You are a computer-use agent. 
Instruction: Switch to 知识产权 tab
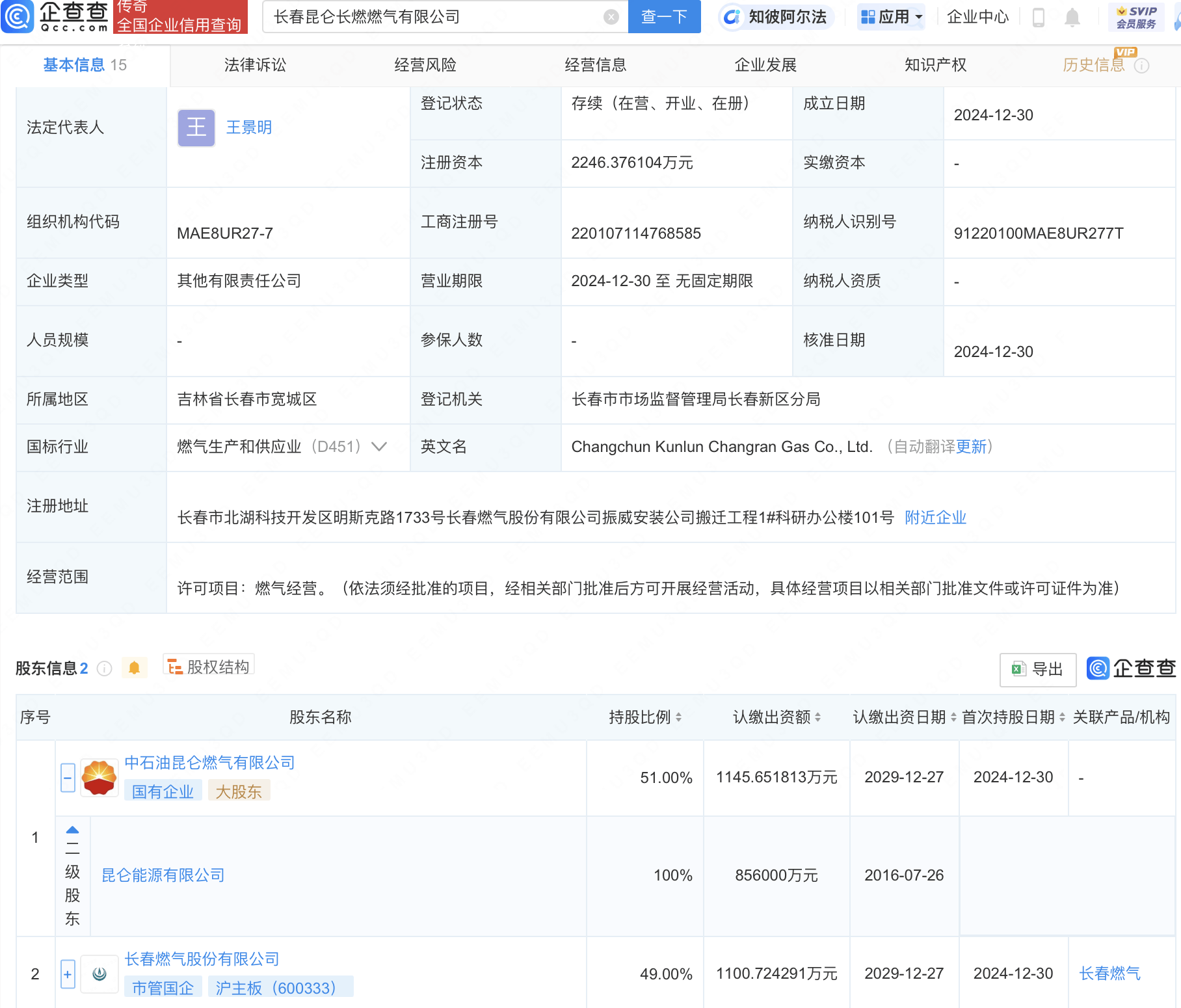coord(936,65)
